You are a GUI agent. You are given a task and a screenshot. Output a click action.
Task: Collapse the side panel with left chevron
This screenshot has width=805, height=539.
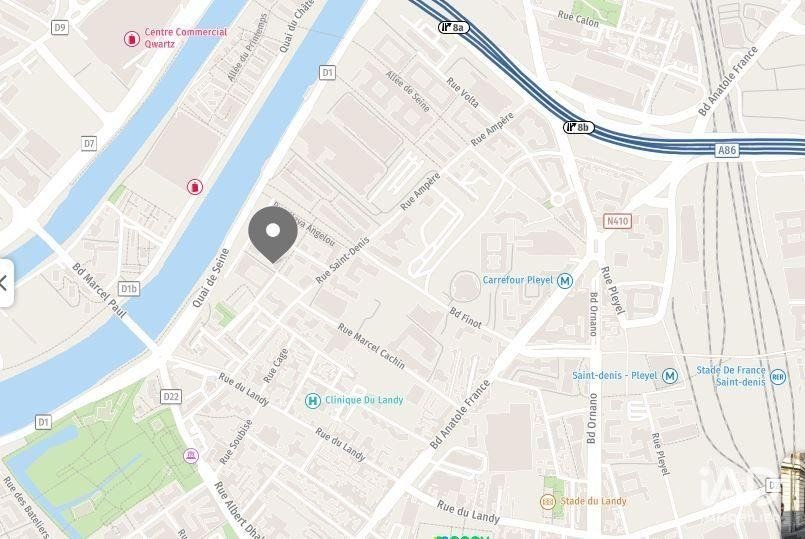coord(5,283)
